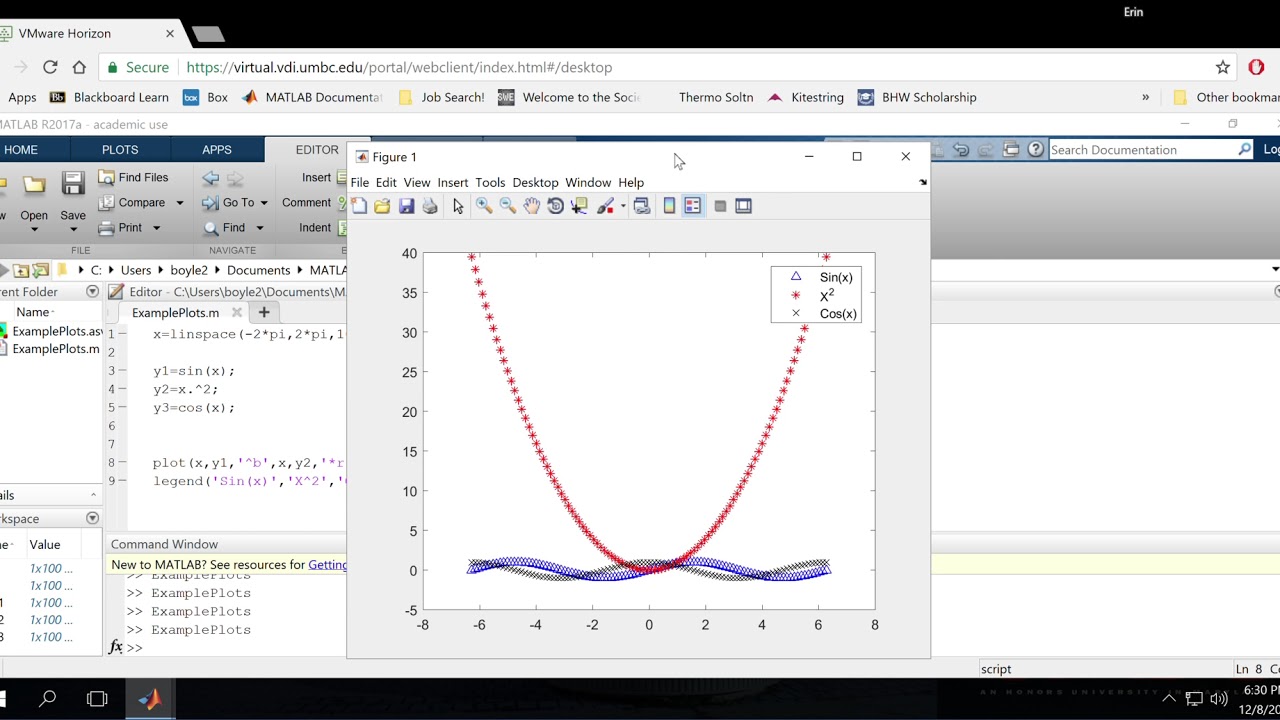Viewport: 1280px width, 720px height.
Task: Click the Save floppy icon in MATLAB ribbon
Action: 73,185
